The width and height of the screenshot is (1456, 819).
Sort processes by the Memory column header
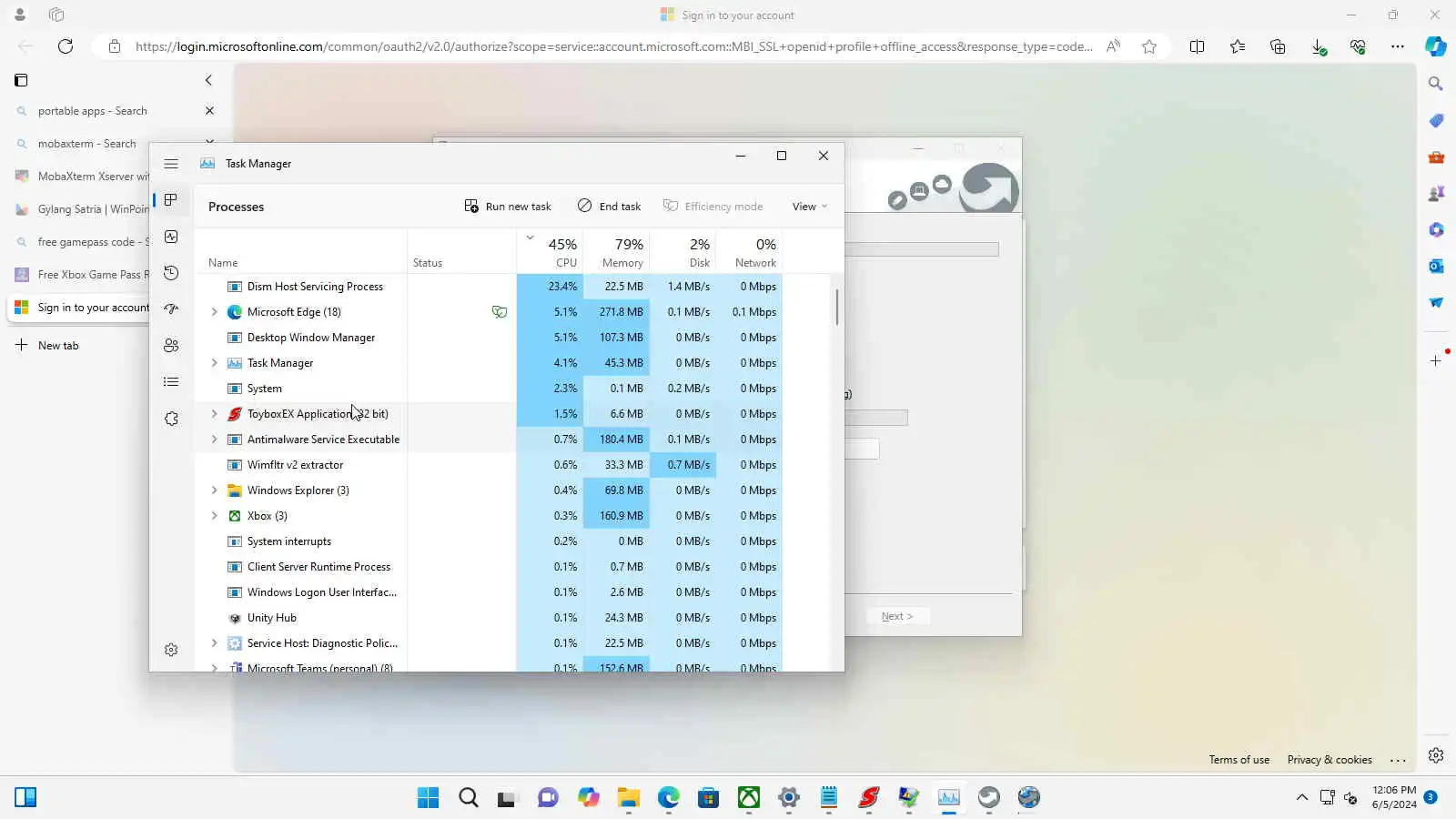pos(616,251)
